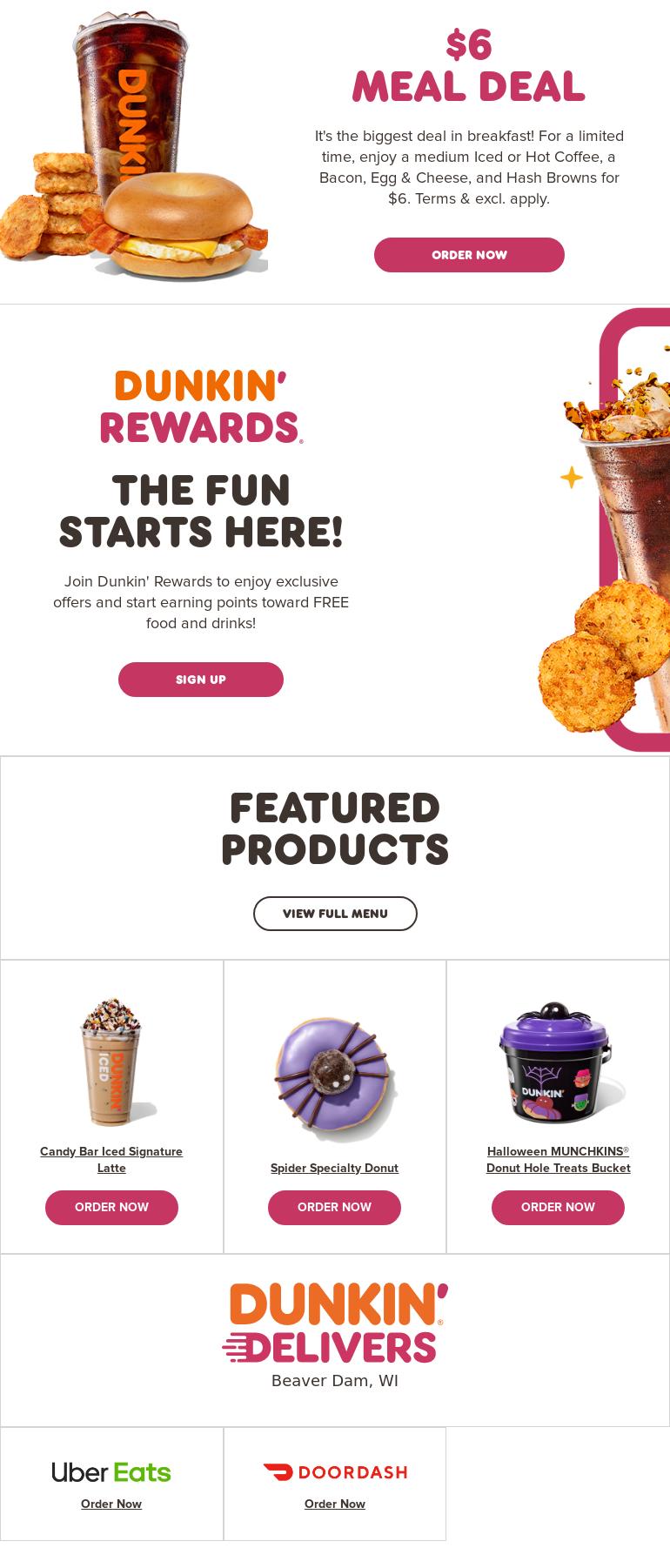This screenshot has width=670, height=1568.
Task: Follow the Uber Eats Order Now link
Action: 111,1504
